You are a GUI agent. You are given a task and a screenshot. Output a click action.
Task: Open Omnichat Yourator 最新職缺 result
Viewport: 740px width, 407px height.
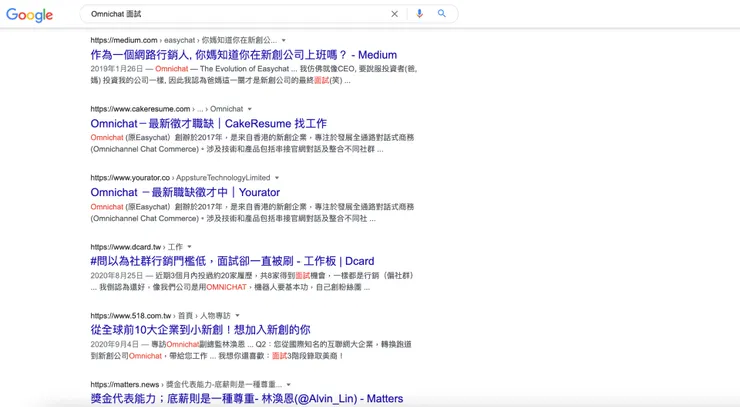185,193
